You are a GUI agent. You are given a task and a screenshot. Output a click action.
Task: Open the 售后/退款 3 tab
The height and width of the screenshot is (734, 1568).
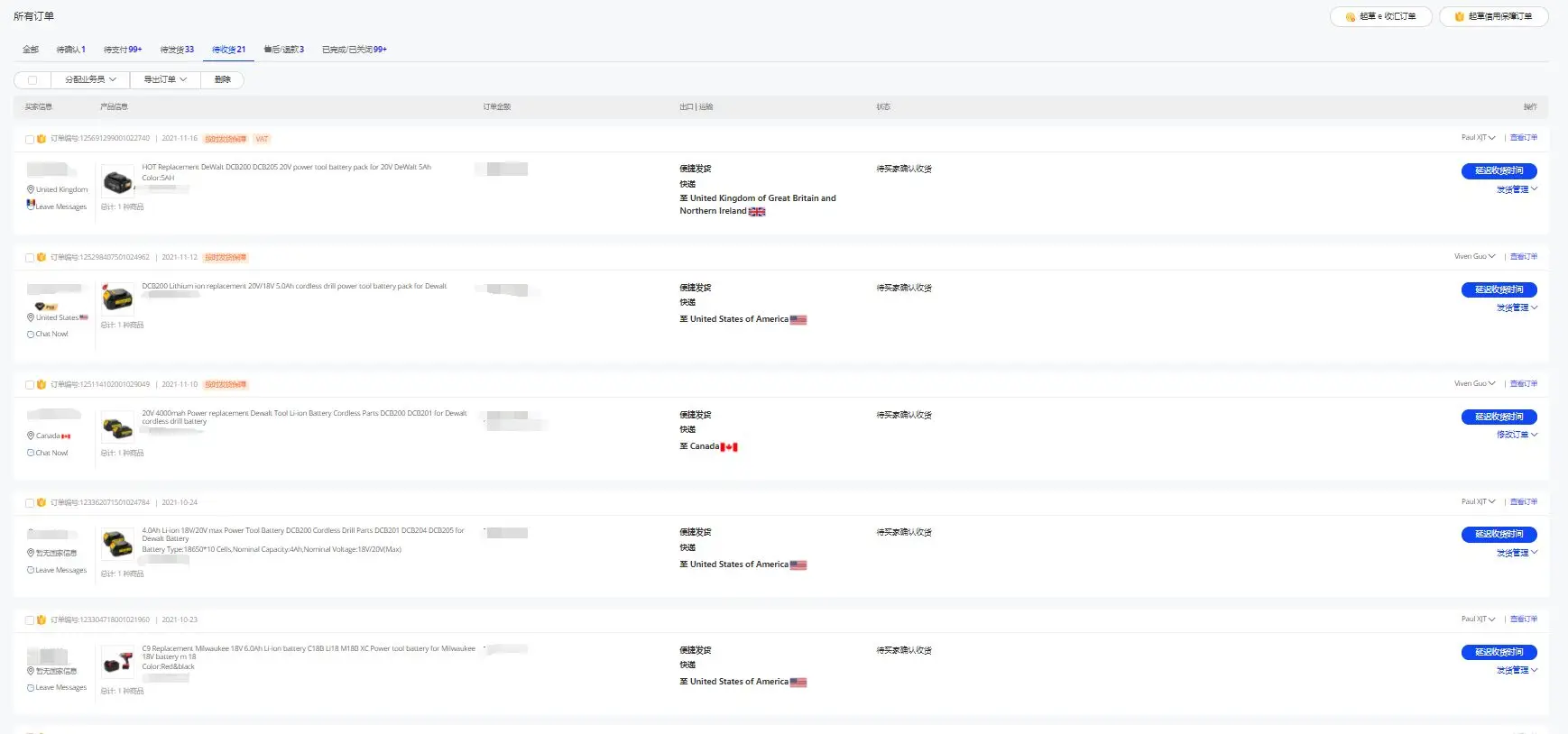coord(283,50)
